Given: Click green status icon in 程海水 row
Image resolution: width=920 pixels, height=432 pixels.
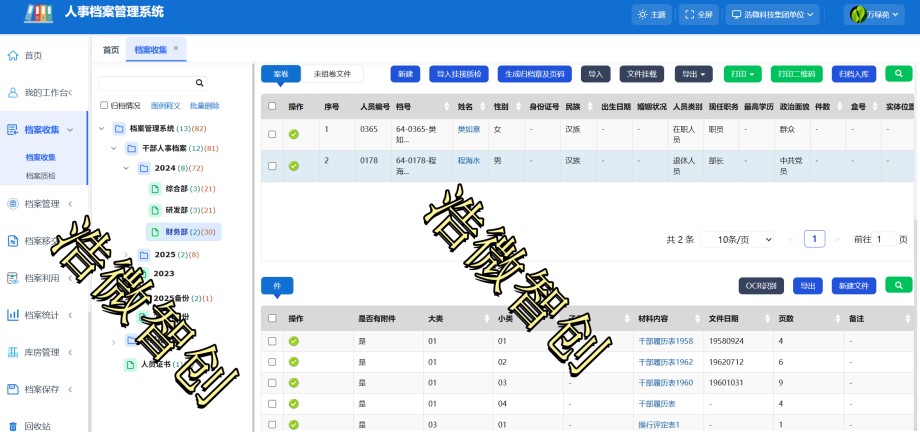Looking at the screenshot, I should pyautogui.click(x=294, y=166).
